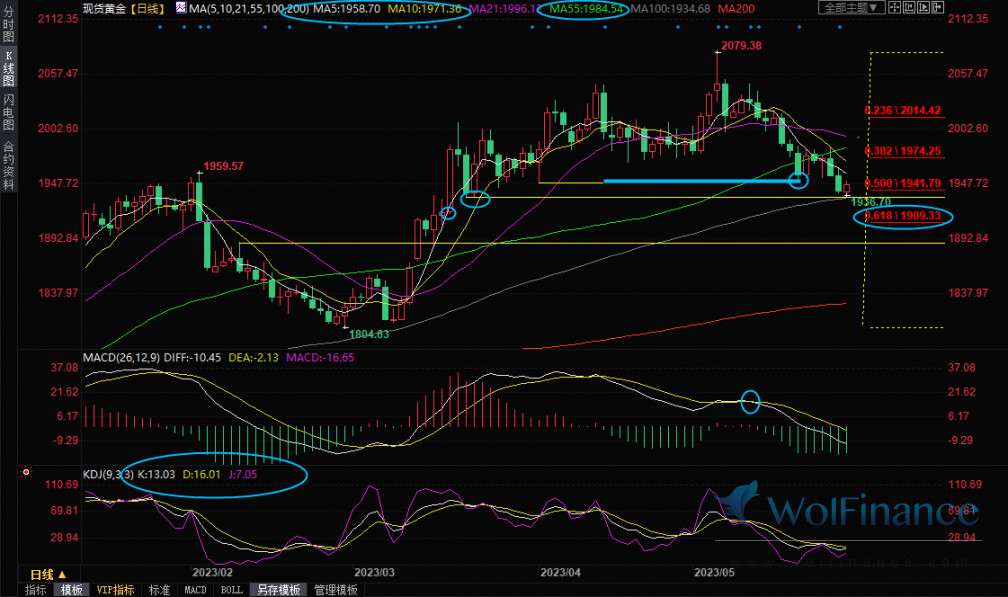Image resolution: width=1008 pixels, height=597 pixels.
Task: Click the 37.08 label on the left MACD axis
Action: pyautogui.click(x=64, y=368)
